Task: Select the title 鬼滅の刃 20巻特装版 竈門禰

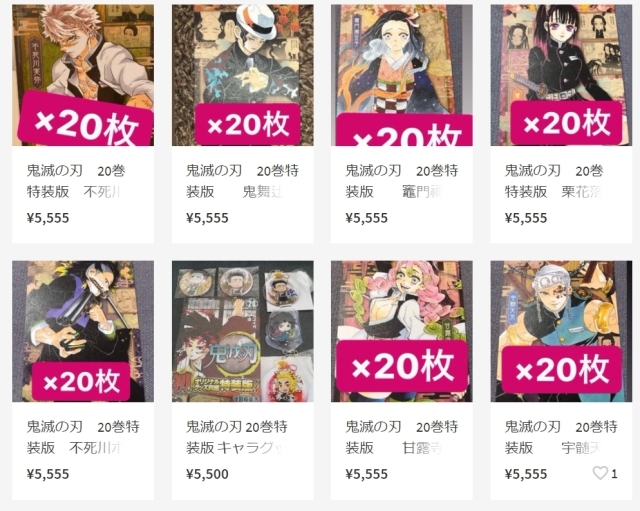Action: pyautogui.click(x=402, y=181)
